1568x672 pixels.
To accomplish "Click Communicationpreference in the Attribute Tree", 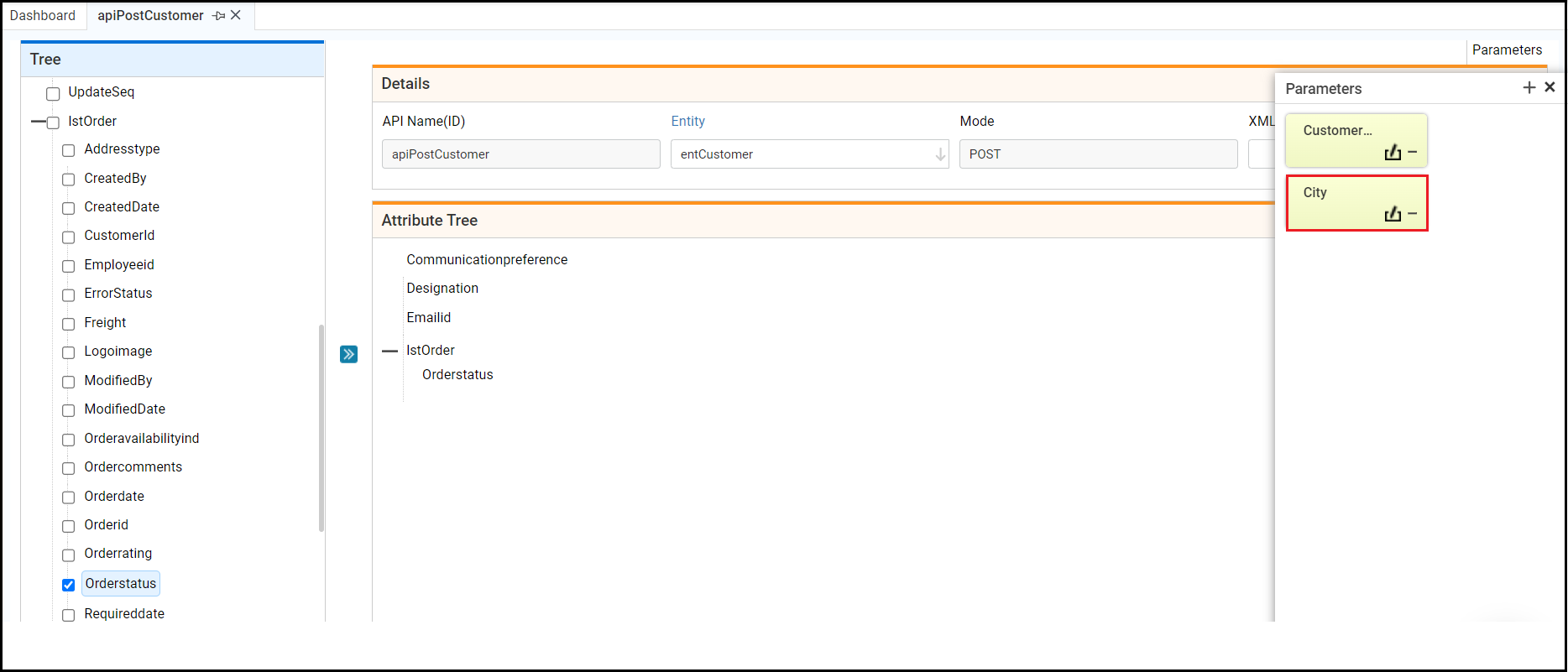I will pyautogui.click(x=487, y=260).
